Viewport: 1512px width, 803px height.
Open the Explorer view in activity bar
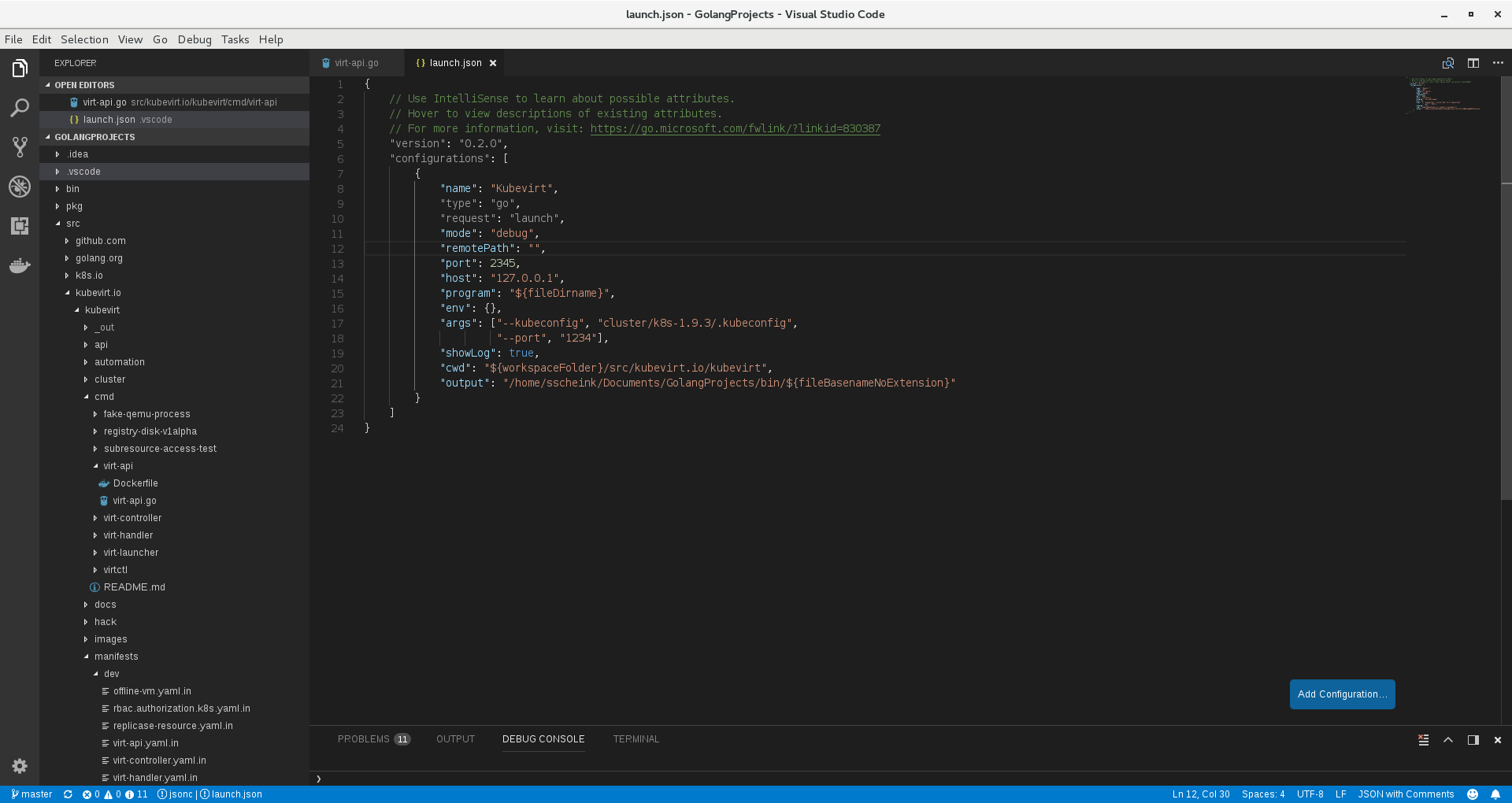pyautogui.click(x=20, y=68)
